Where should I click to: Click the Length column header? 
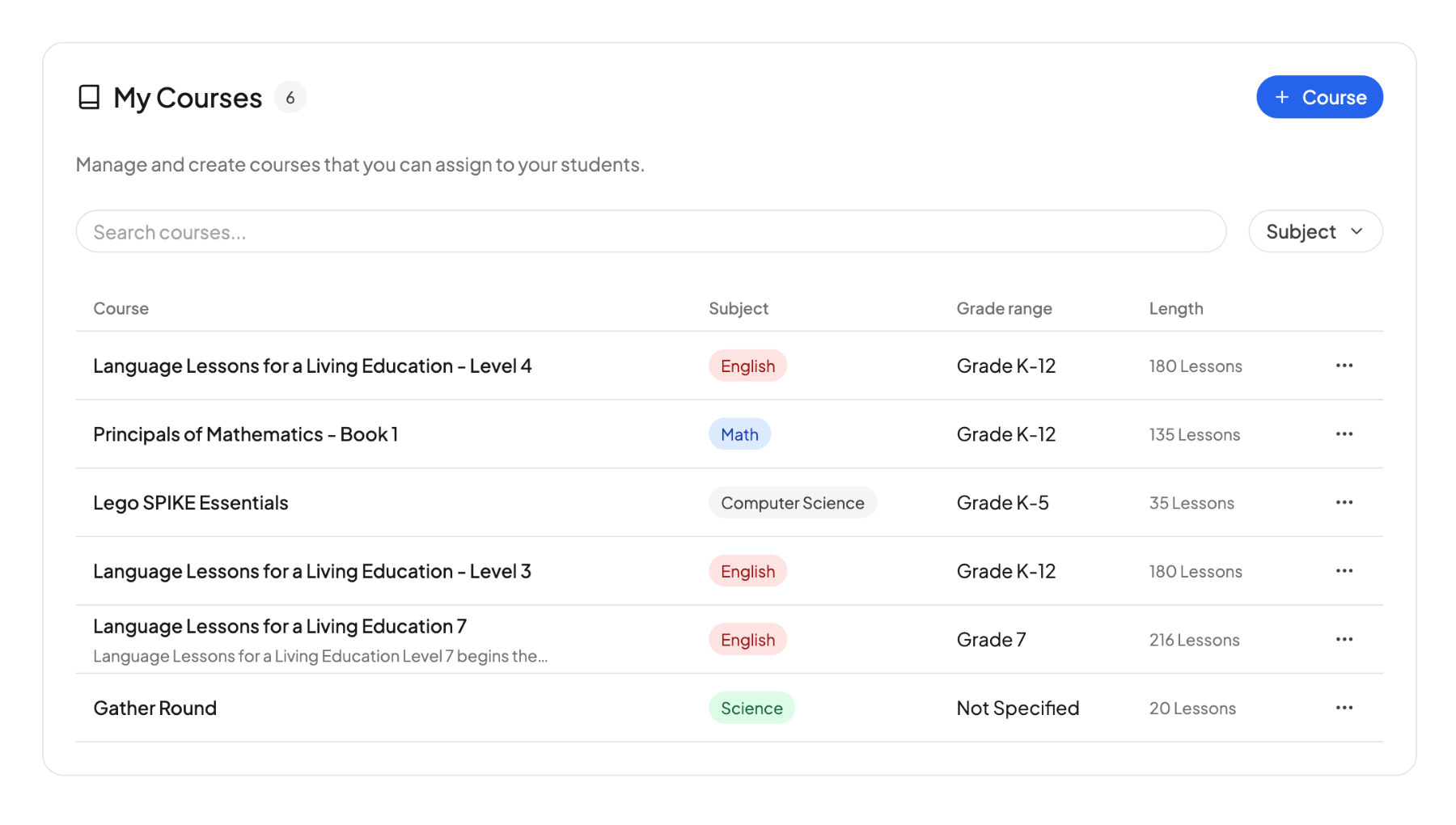1175,308
